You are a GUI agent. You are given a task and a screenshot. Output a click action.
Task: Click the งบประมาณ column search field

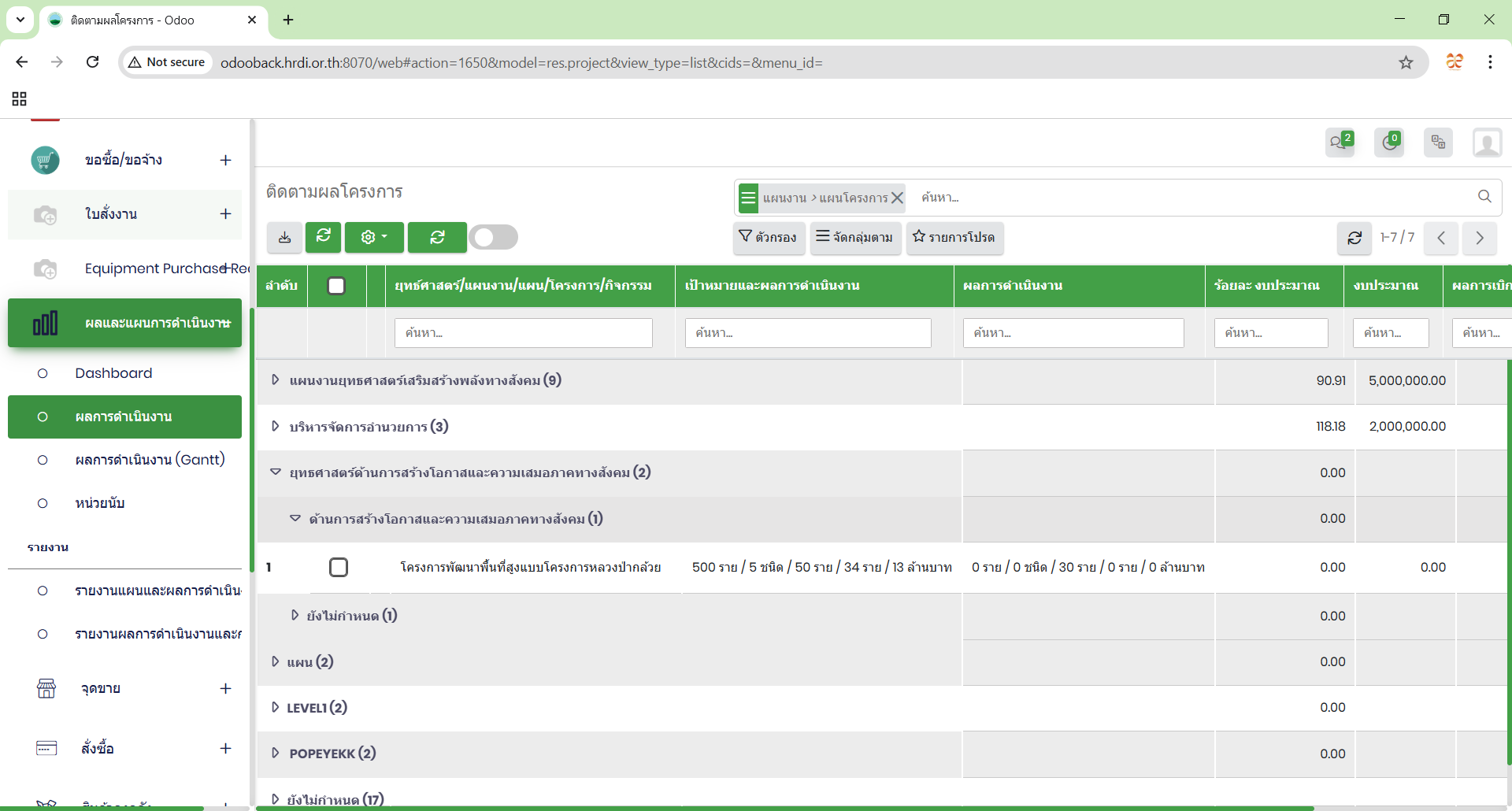point(1390,333)
